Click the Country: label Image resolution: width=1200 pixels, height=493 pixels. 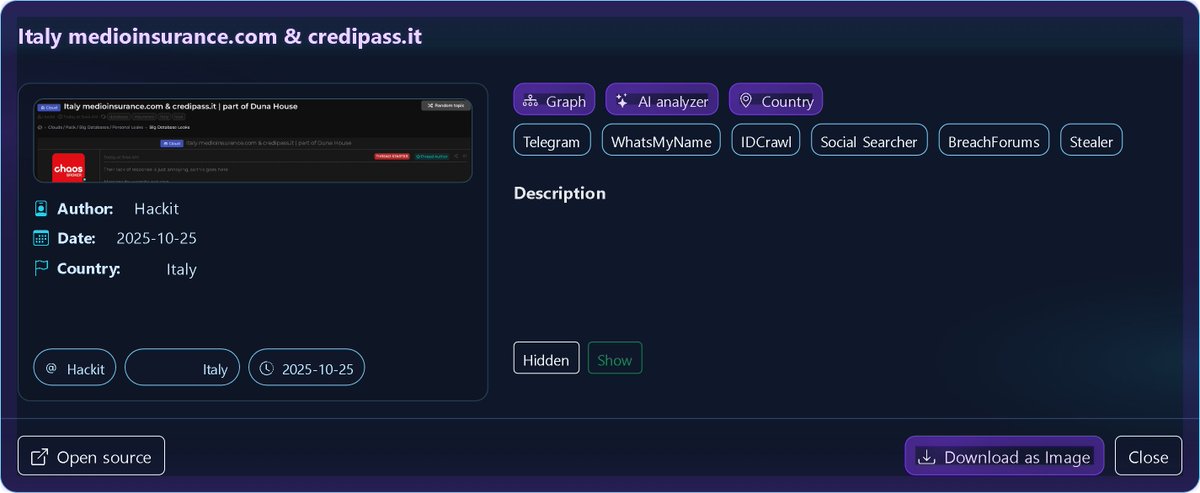click(x=89, y=268)
